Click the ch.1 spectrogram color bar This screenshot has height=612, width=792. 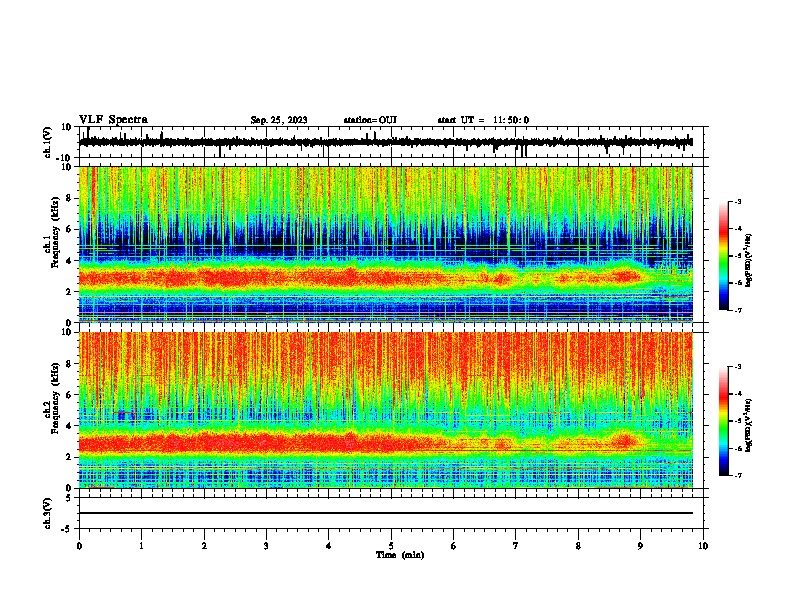723,256
